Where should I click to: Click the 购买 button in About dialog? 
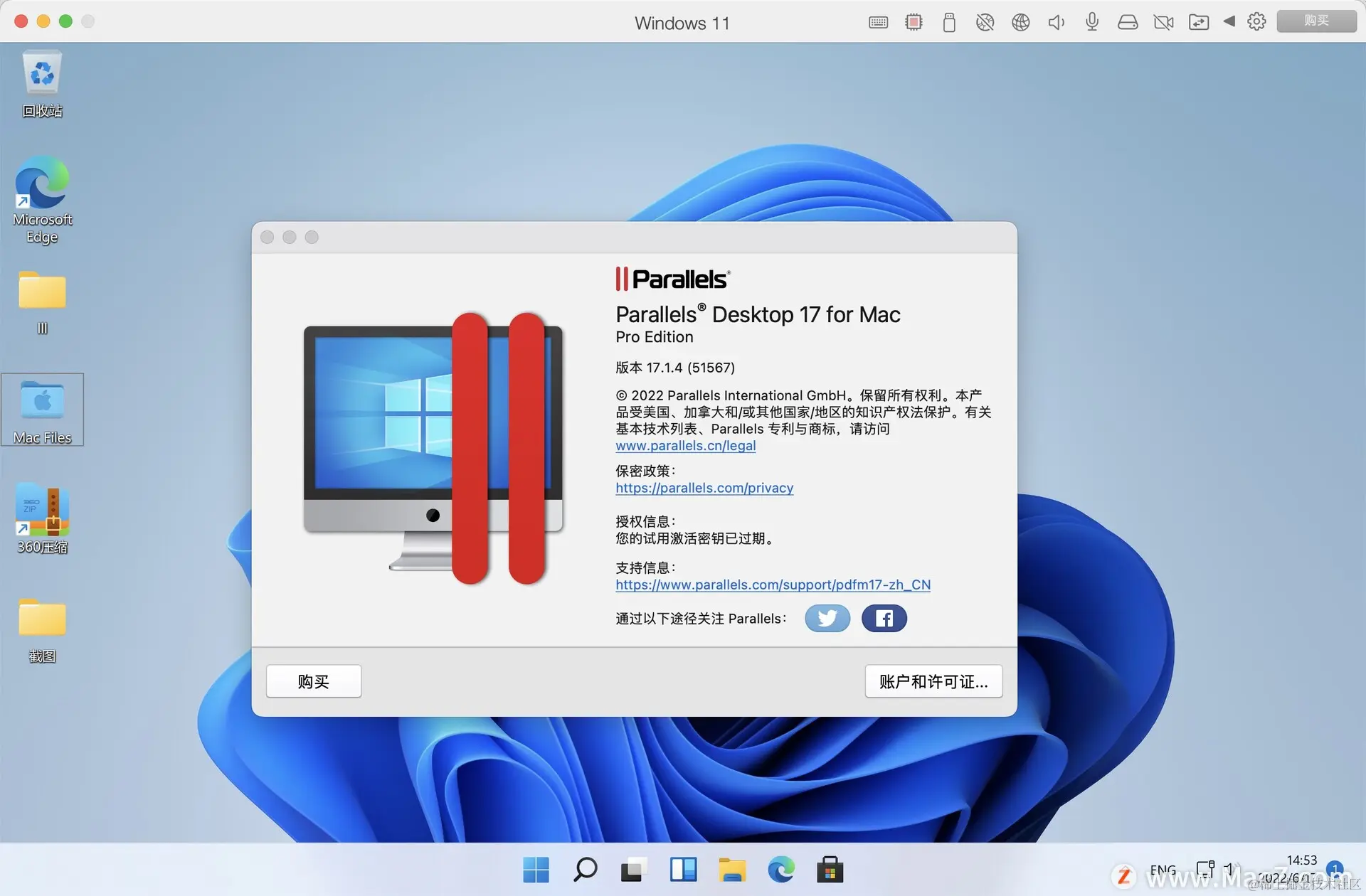coord(314,681)
